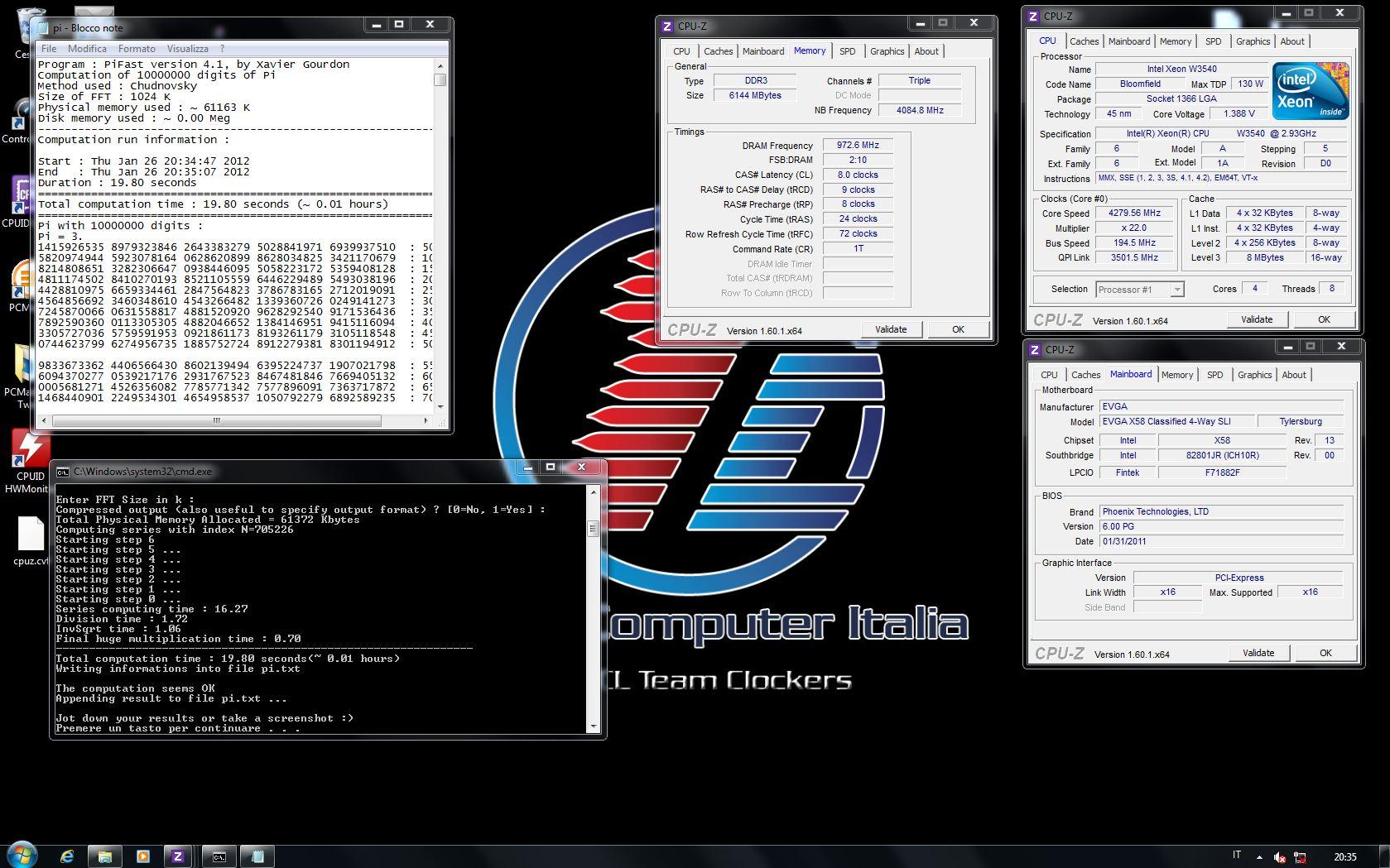Select cpuz.cvf file on the desktop
1390x868 pixels.
coord(31,541)
